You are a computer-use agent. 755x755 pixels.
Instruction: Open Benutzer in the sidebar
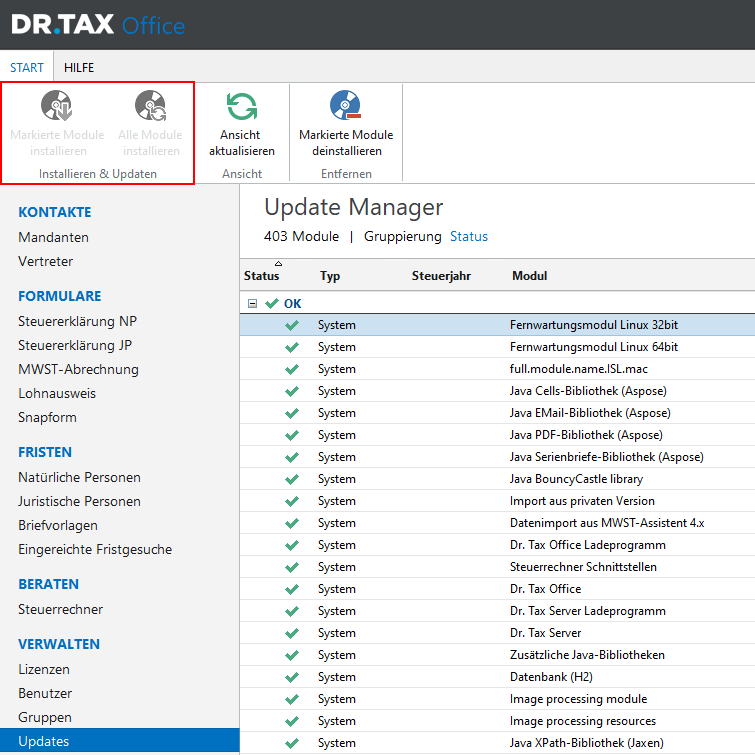(x=45, y=693)
